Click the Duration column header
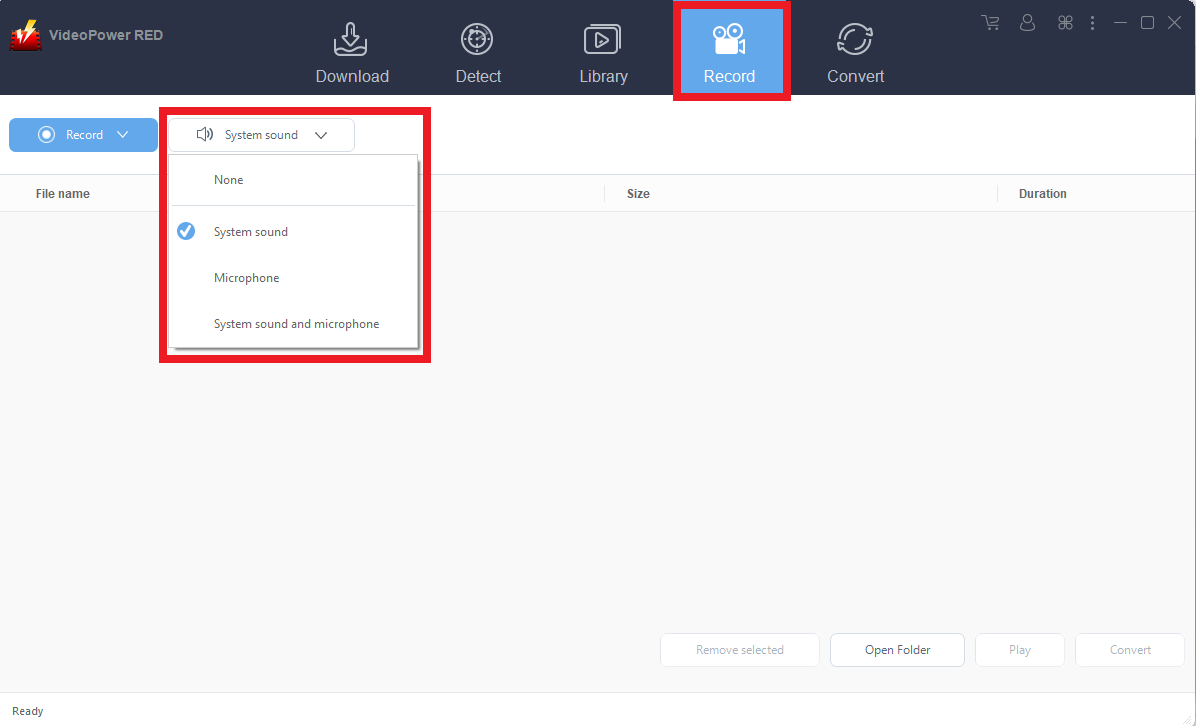The height and width of the screenshot is (726, 1196). (x=1043, y=194)
